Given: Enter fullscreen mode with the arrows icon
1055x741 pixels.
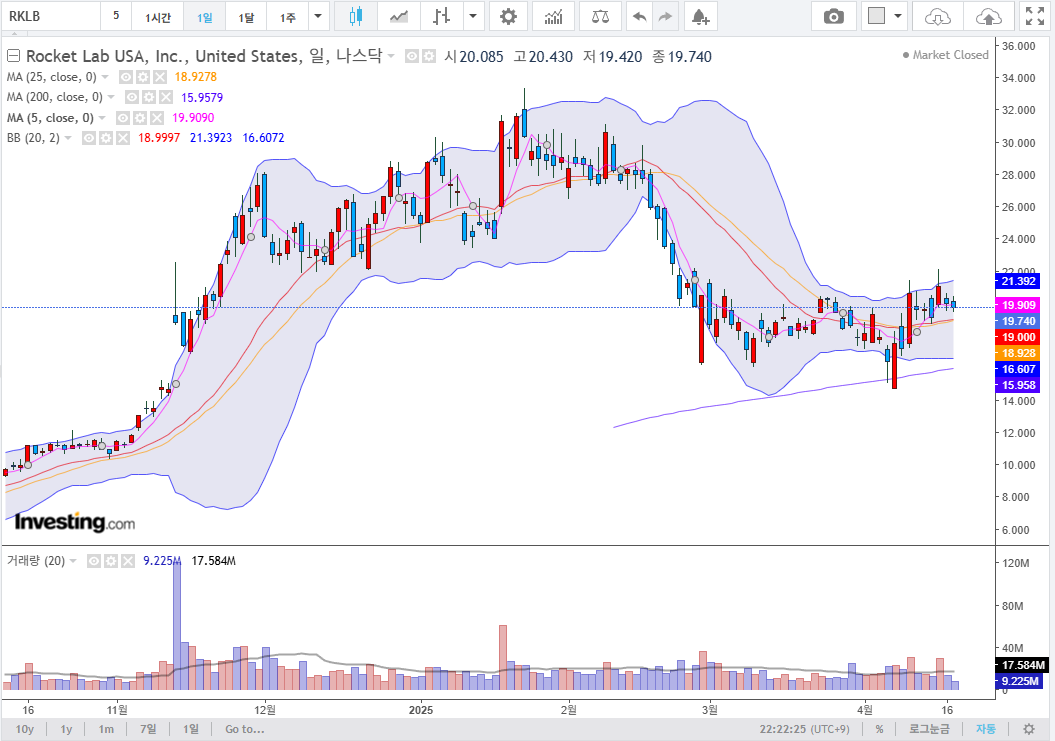Looking at the screenshot, I should pos(1035,16).
